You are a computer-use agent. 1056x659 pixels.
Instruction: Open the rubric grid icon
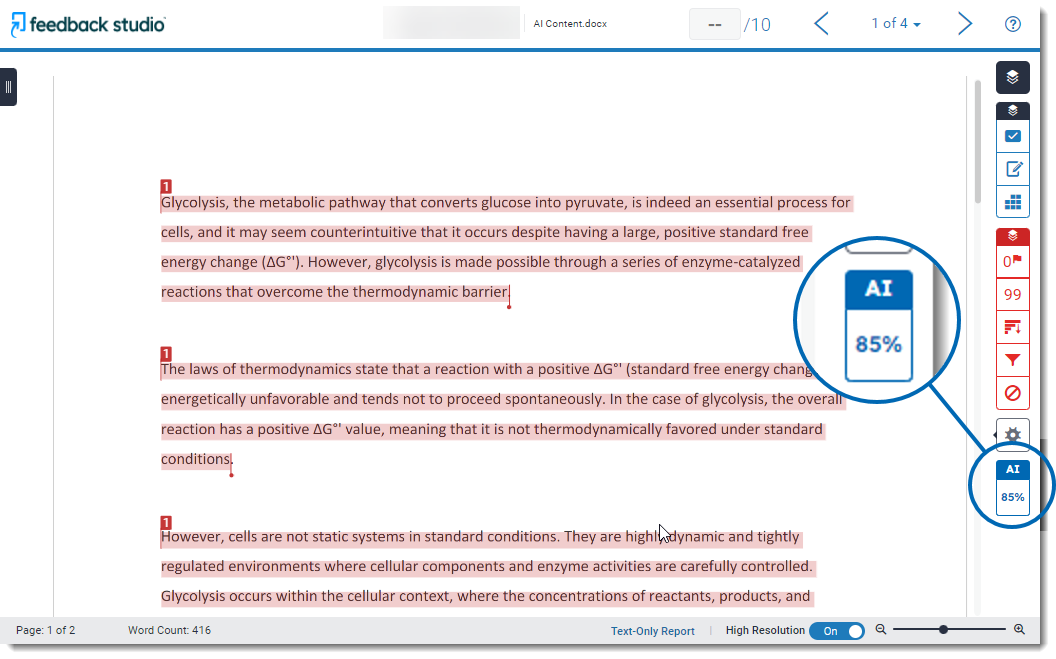point(1012,202)
